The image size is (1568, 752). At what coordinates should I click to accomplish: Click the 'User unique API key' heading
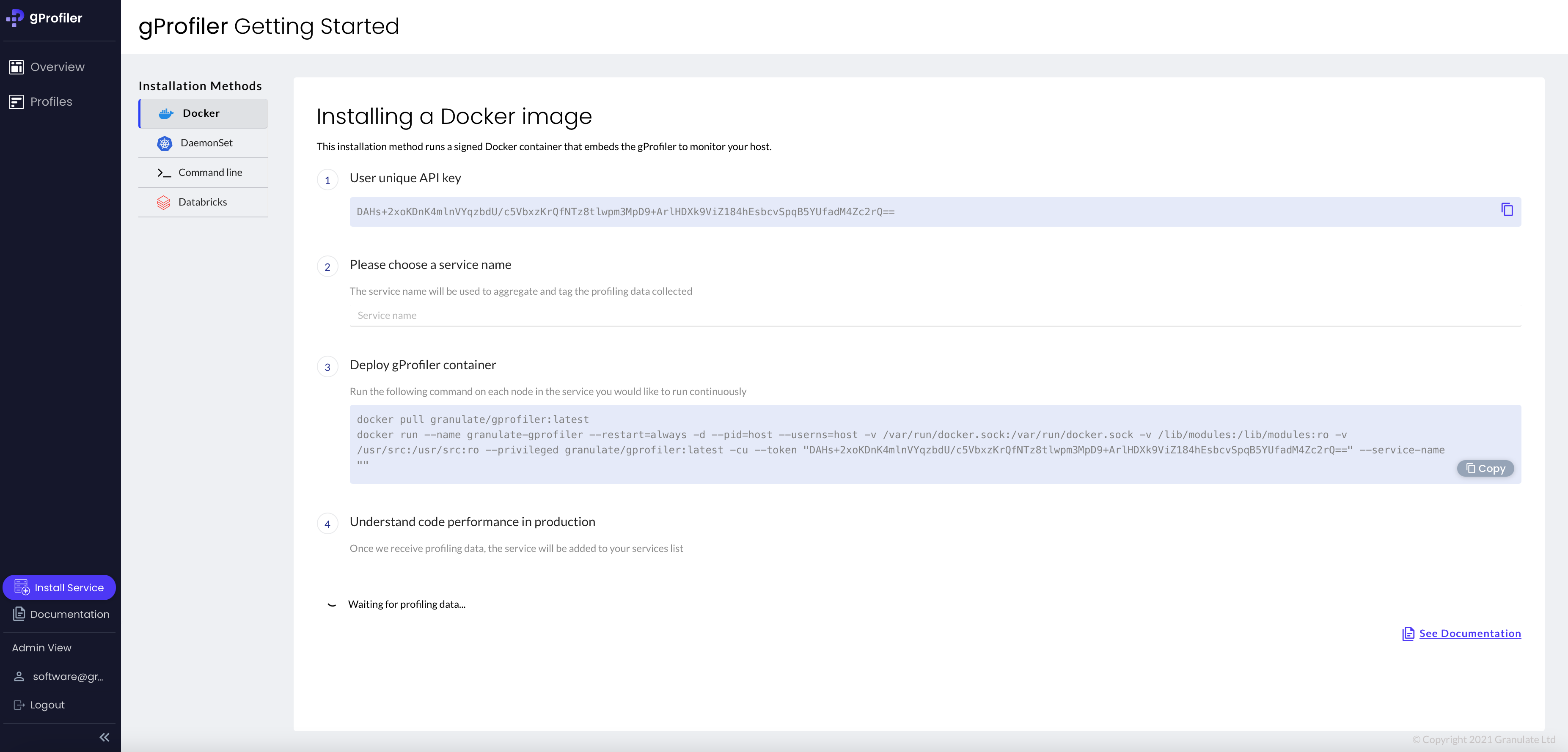[405, 178]
